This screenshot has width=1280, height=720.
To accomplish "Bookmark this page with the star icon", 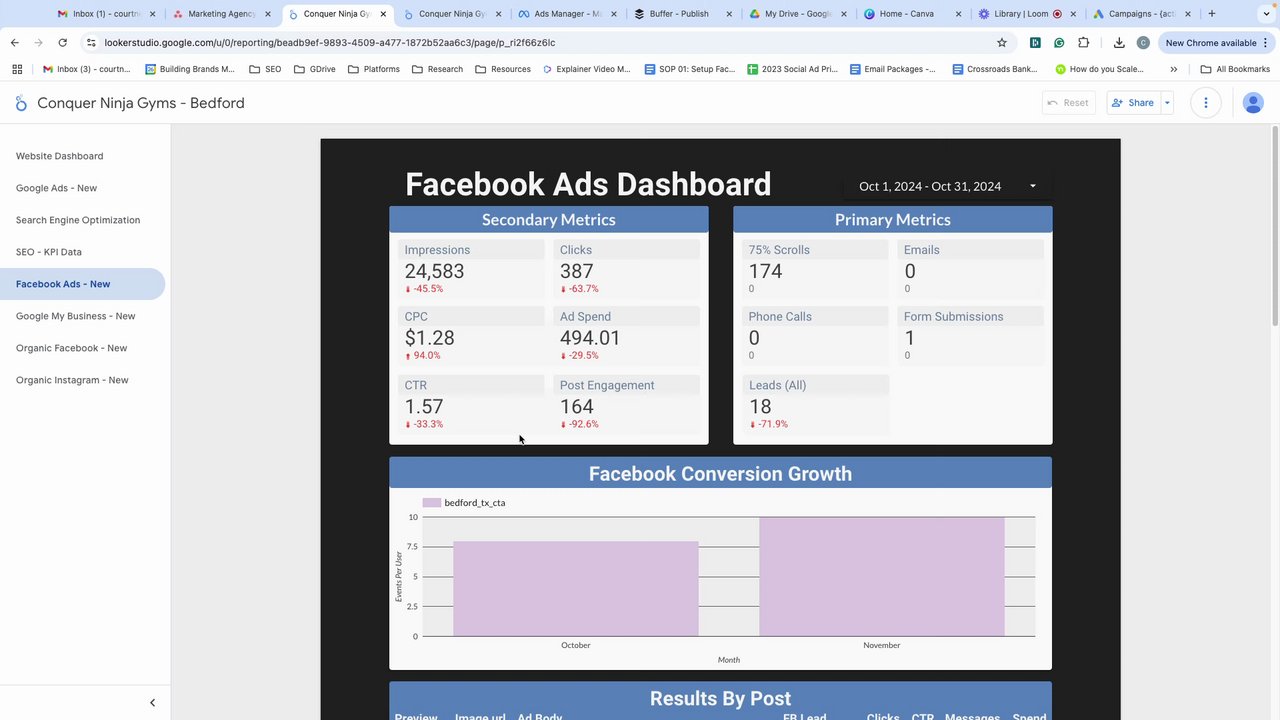I will click(1002, 43).
